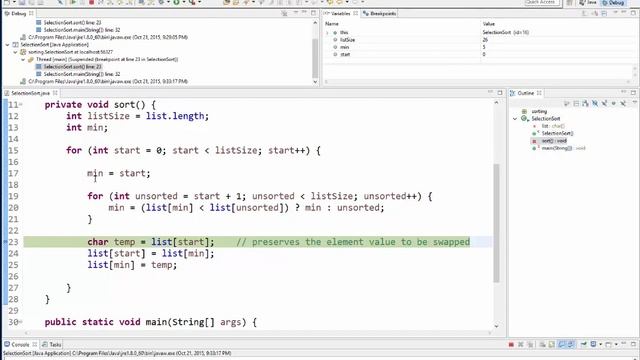Click the editor scroll down arrow

496,326
